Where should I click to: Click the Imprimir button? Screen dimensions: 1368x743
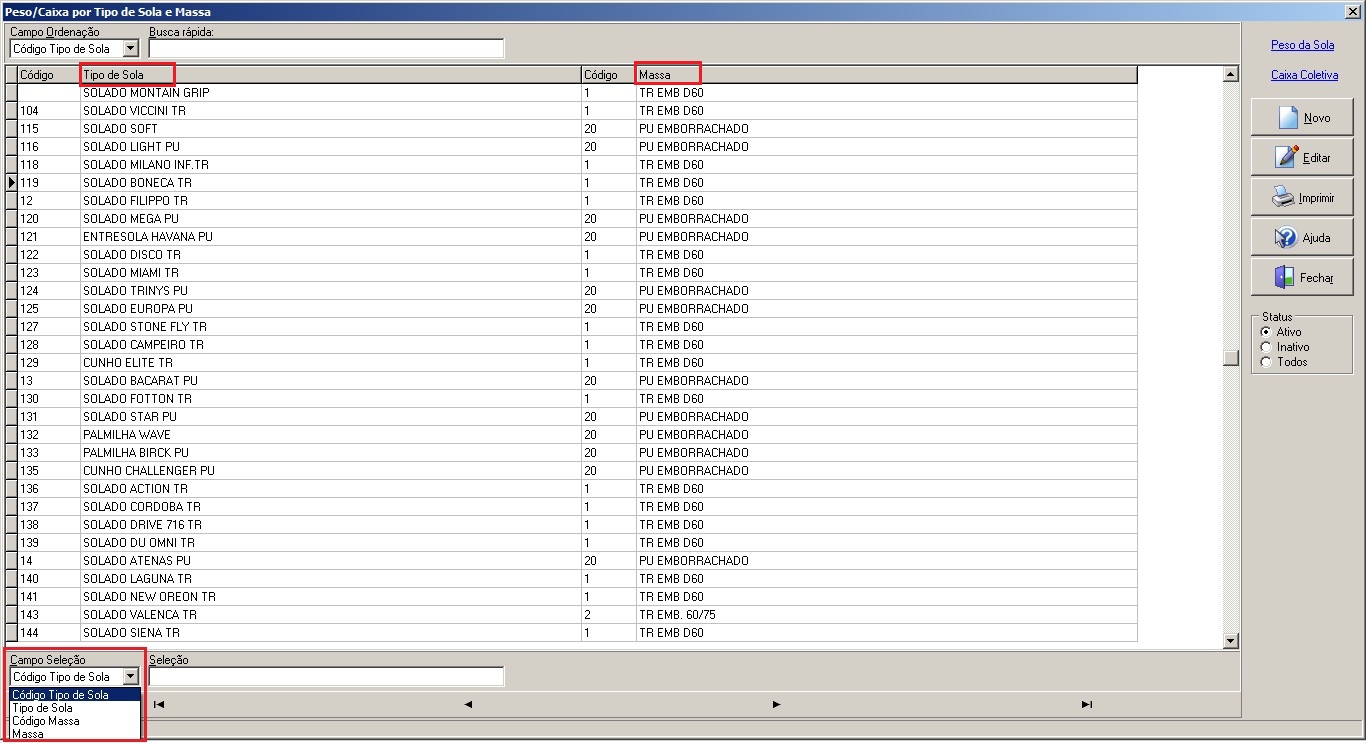point(1301,198)
